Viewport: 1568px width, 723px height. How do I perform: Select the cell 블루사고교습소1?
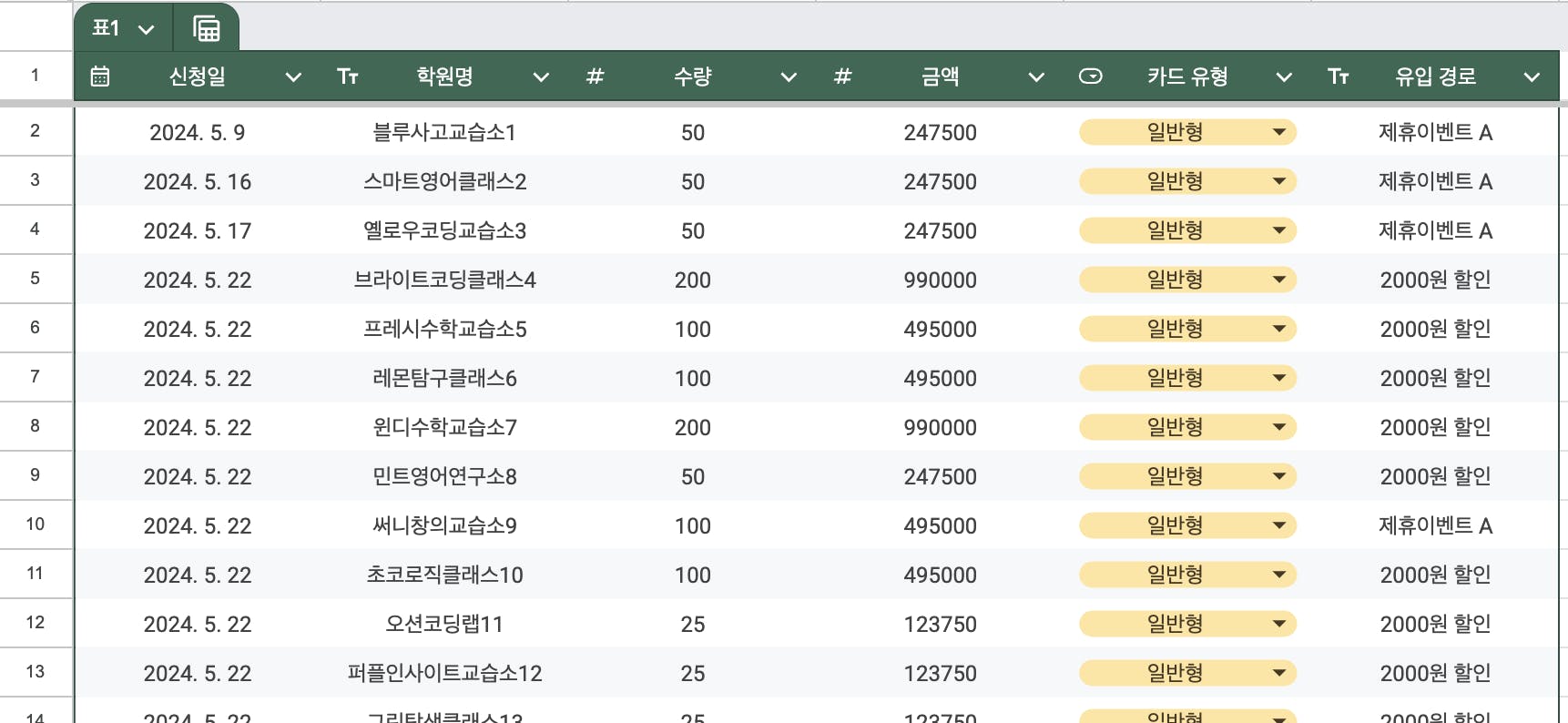coord(444,133)
